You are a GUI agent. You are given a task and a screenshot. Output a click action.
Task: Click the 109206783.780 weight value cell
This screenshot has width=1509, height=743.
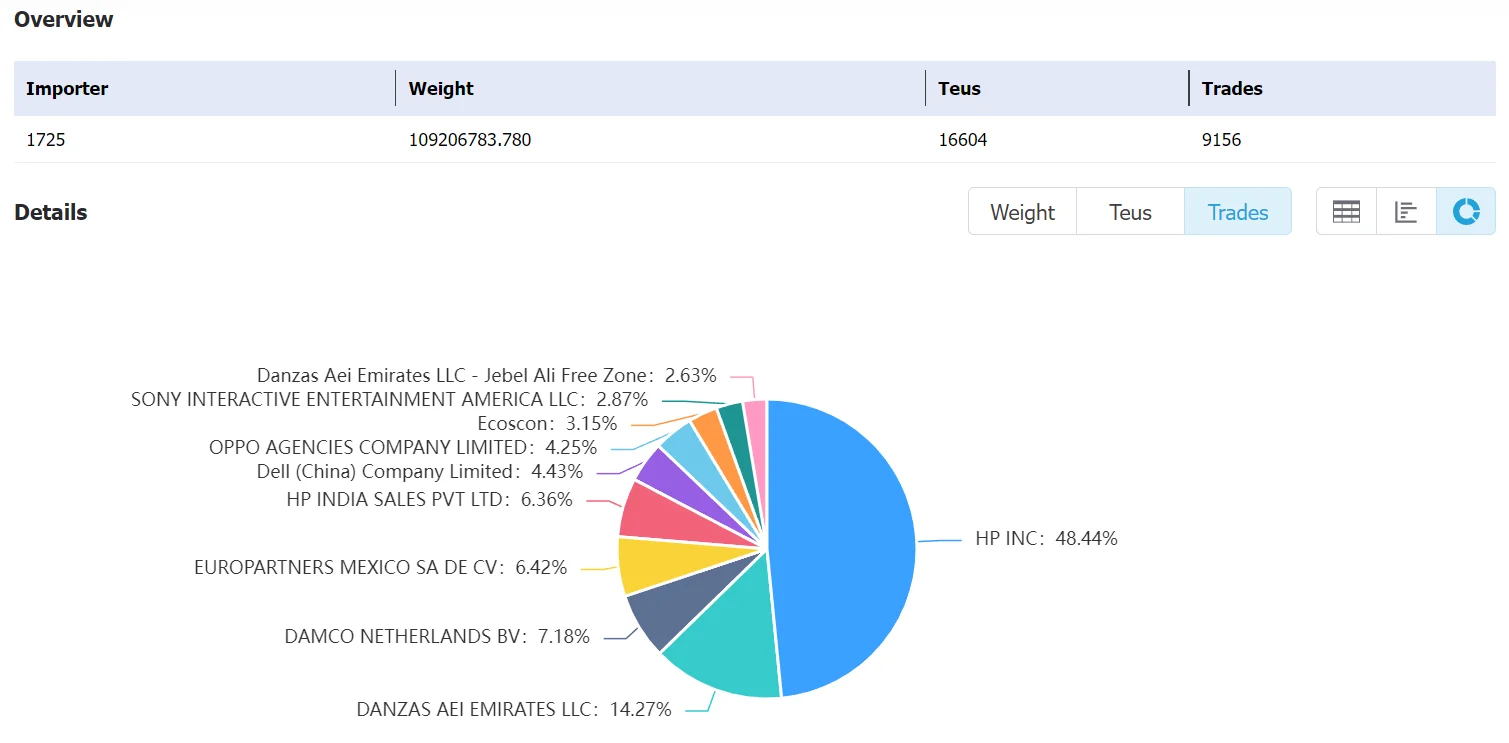(x=470, y=140)
